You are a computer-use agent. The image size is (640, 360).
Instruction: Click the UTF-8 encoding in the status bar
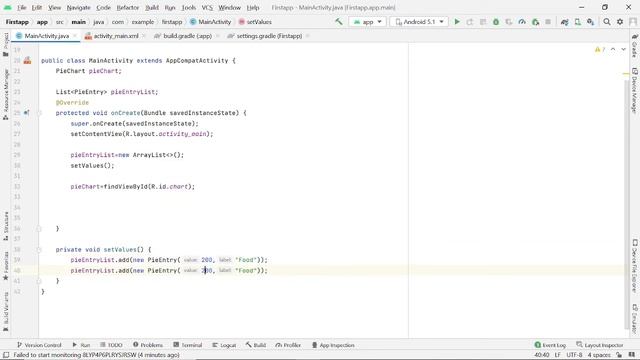574,355
